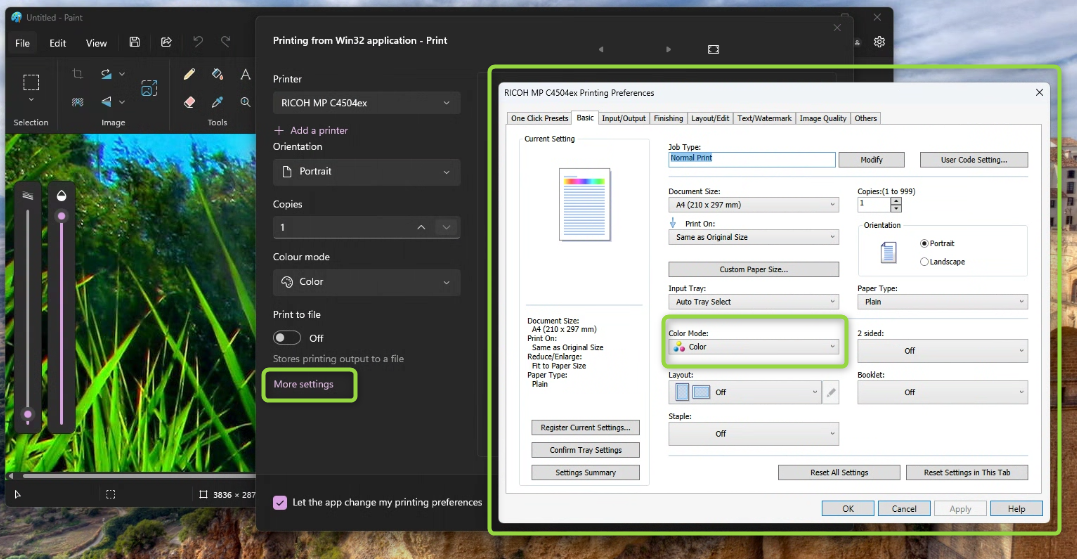The height and width of the screenshot is (559, 1077).
Task: Open the Booklet dropdown
Action: coord(942,392)
